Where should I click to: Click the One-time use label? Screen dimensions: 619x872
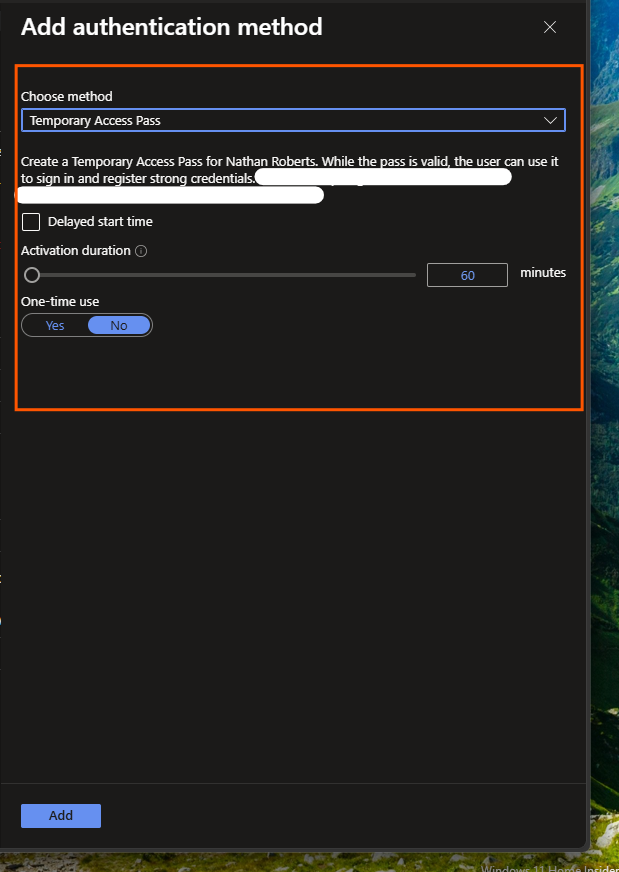60,301
